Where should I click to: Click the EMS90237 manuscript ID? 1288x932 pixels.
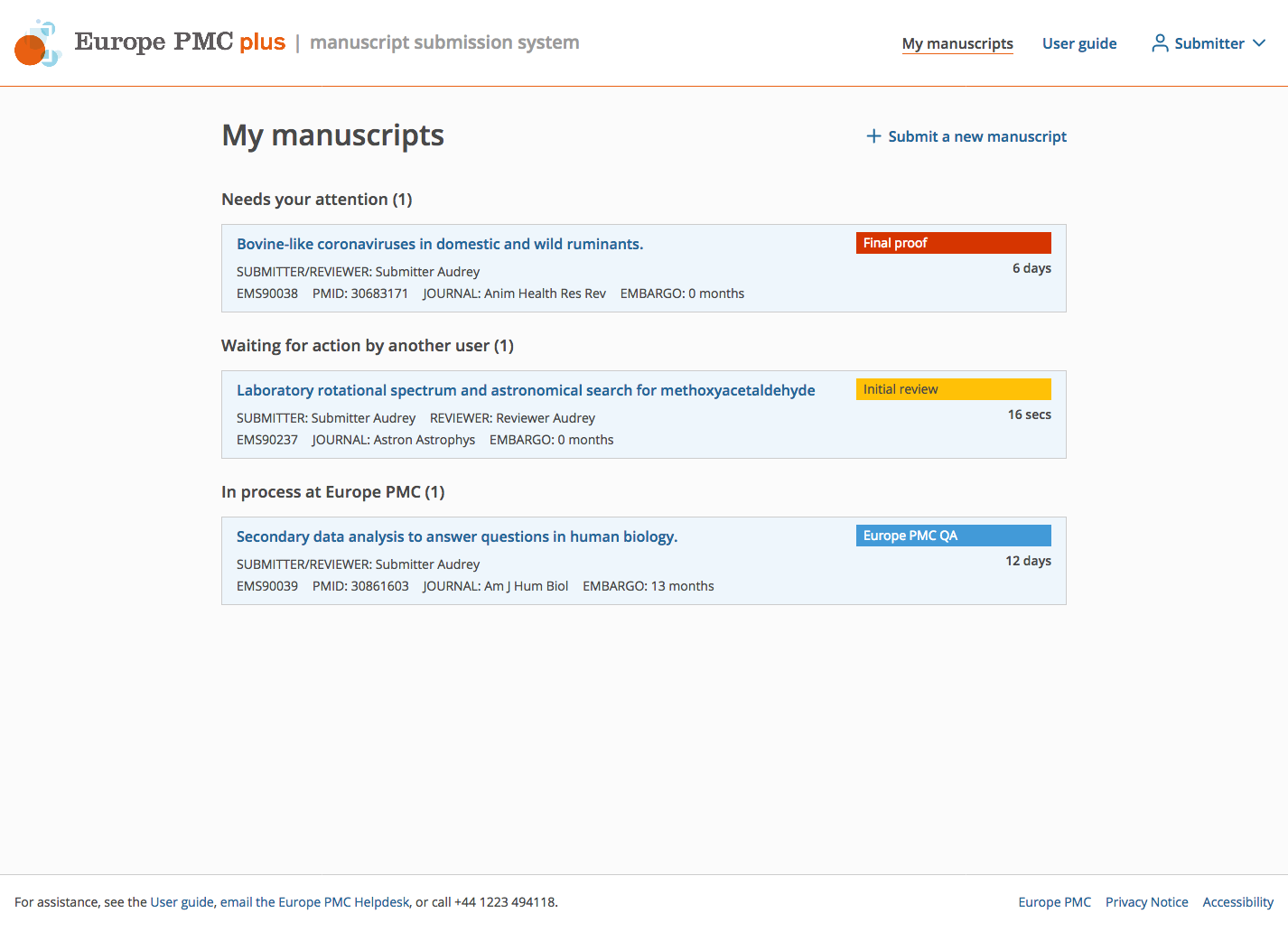click(x=267, y=440)
